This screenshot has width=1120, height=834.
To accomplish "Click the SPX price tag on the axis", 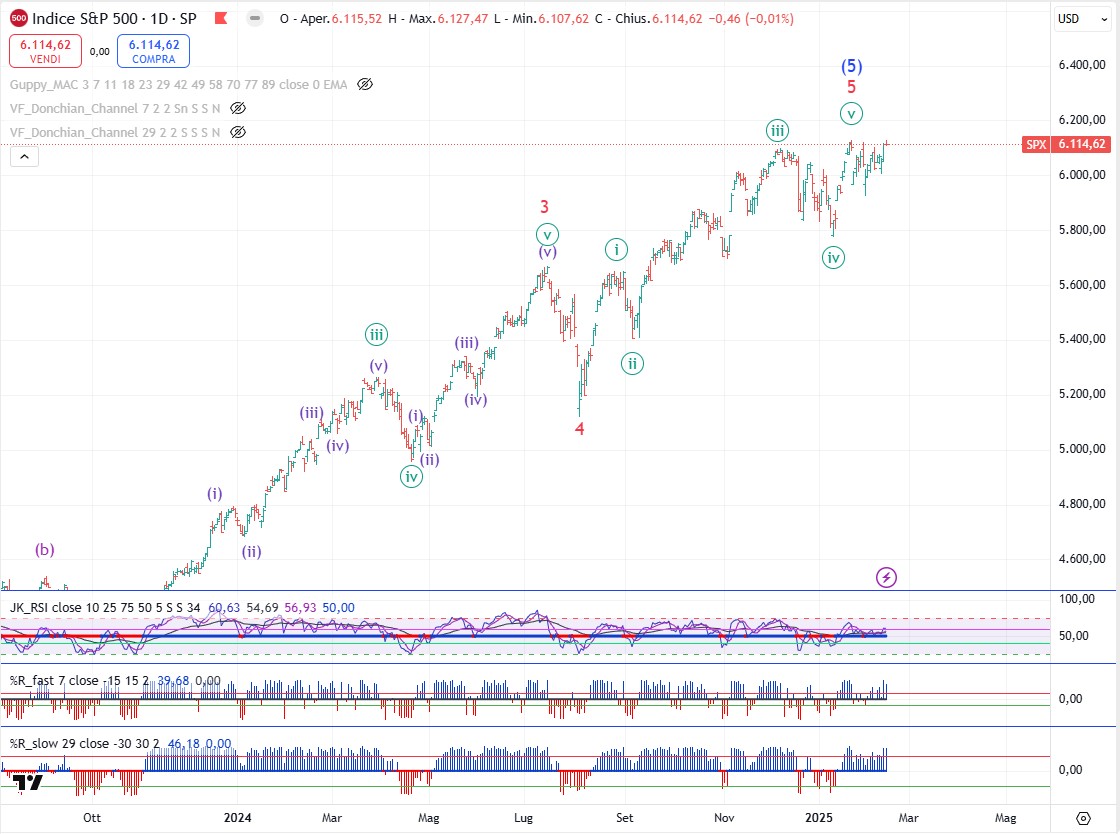I will pyautogui.click(x=1066, y=144).
